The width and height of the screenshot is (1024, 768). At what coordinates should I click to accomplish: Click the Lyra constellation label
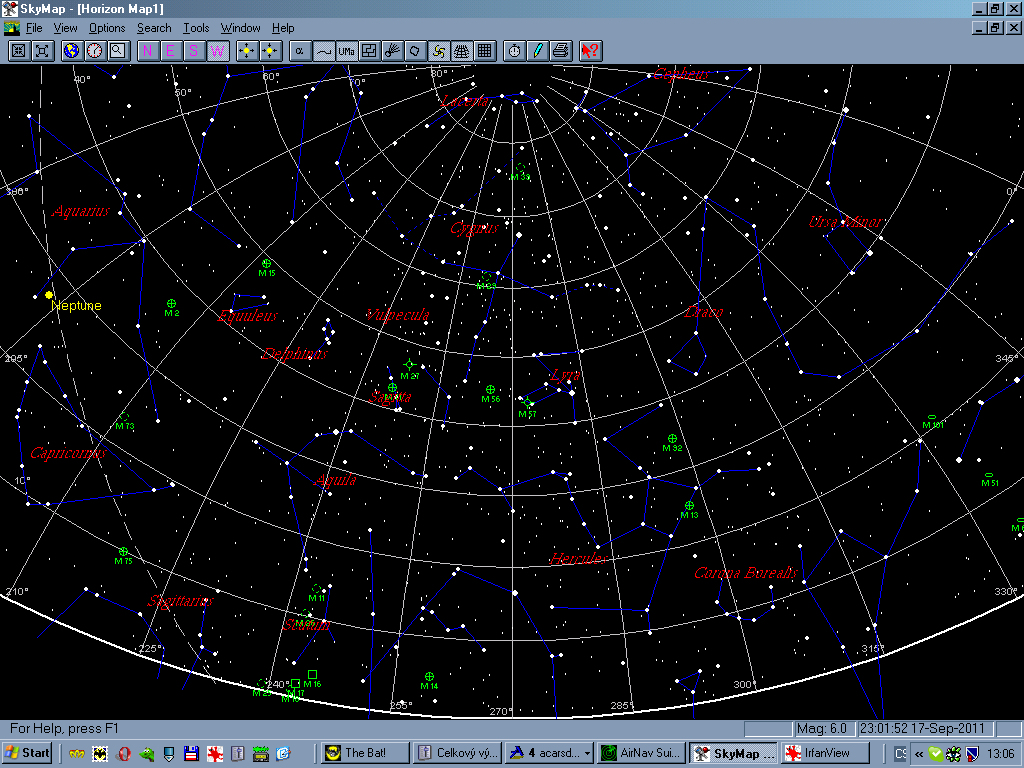click(x=566, y=375)
